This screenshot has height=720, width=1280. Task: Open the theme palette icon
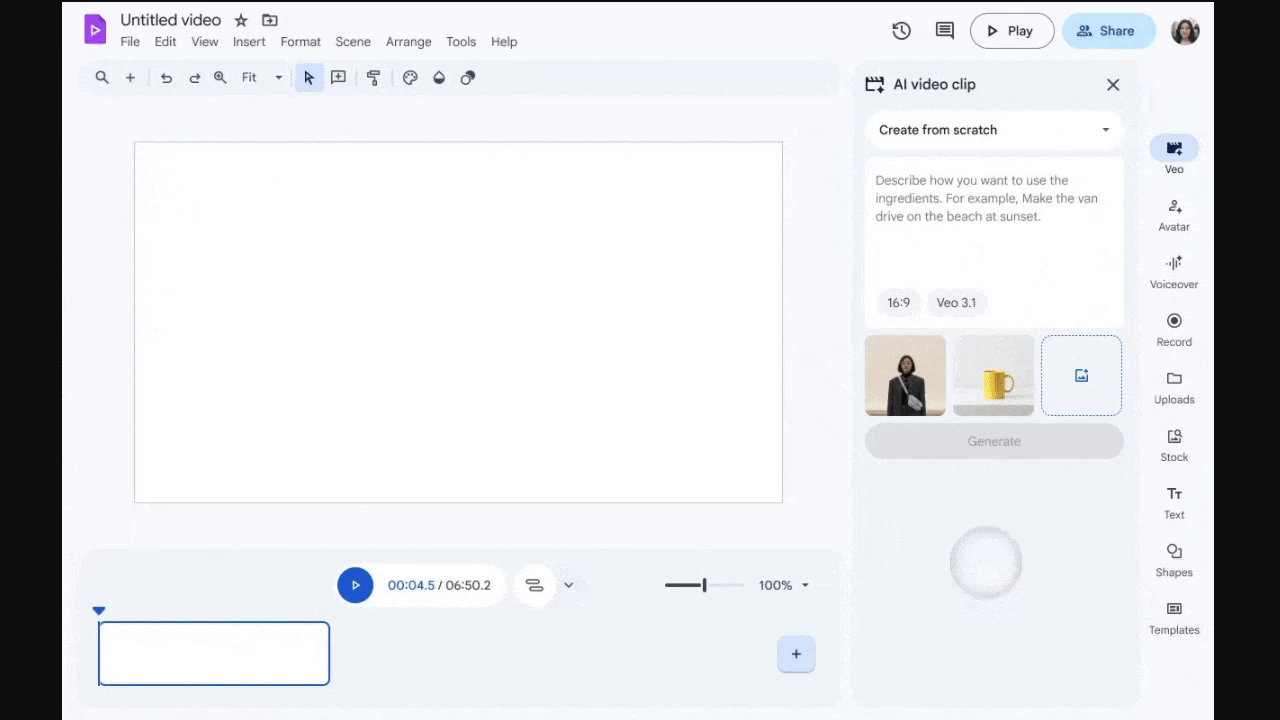[410, 78]
